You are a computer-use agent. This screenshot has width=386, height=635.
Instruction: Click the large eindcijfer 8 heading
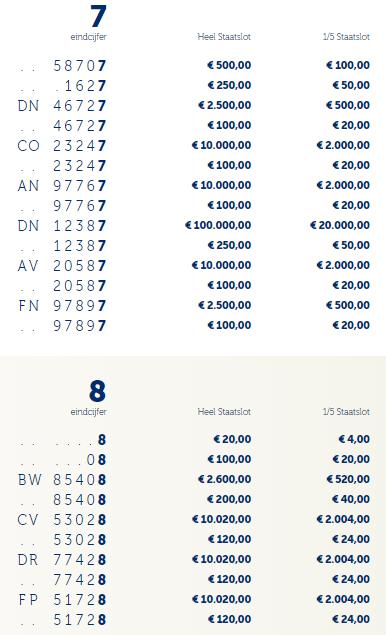coord(98,391)
